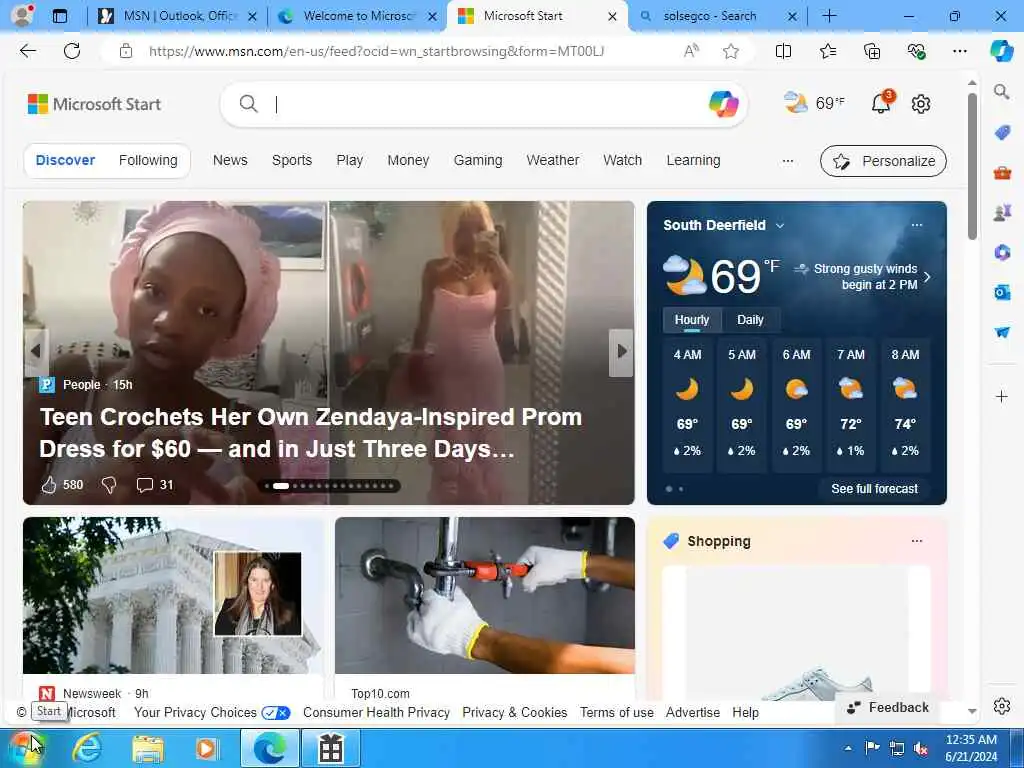The height and width of the screenshot is (768, 1024).
Task: Select Daily forecast tab
Action: tap(750, 319)
